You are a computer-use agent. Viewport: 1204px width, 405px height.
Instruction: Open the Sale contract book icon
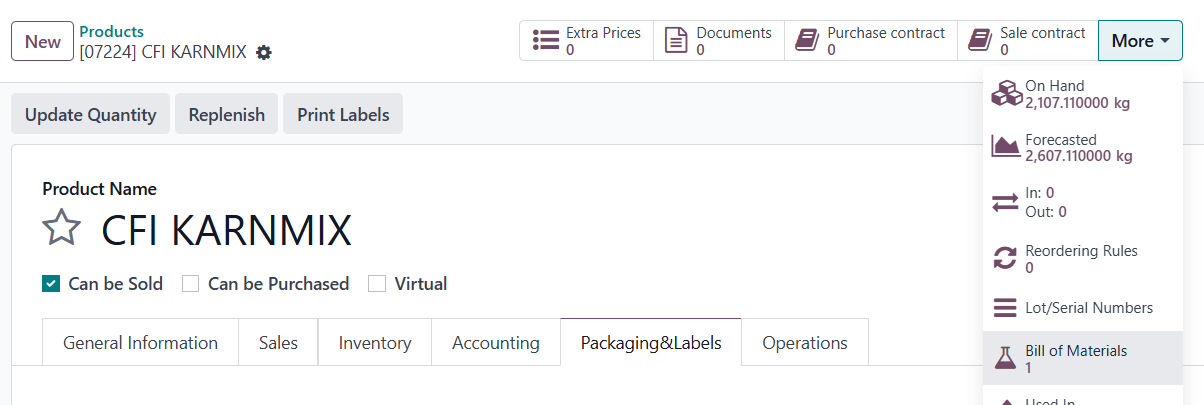click(x=980, y=40)
